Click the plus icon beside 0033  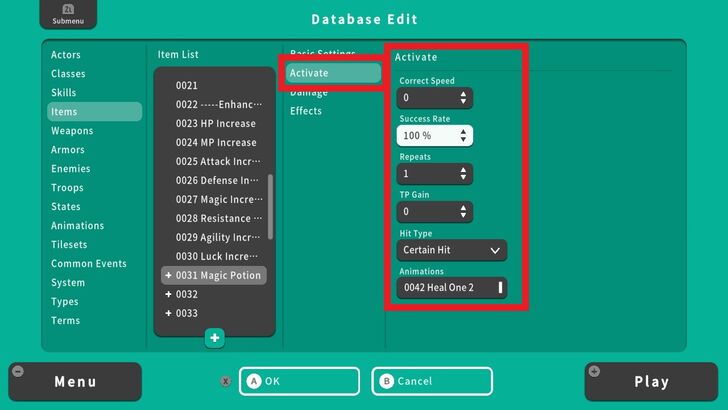(168, 314)
